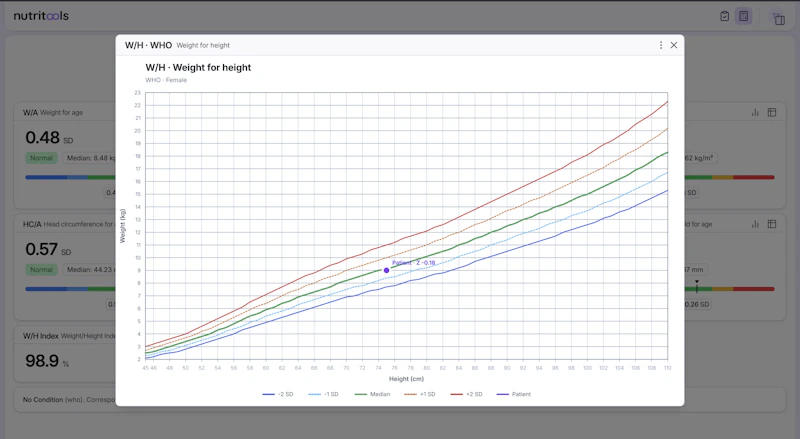Click the 0.57 SD value
This screenshot has width=800, height=439.
pyautogui.click(x=48, y=250)
